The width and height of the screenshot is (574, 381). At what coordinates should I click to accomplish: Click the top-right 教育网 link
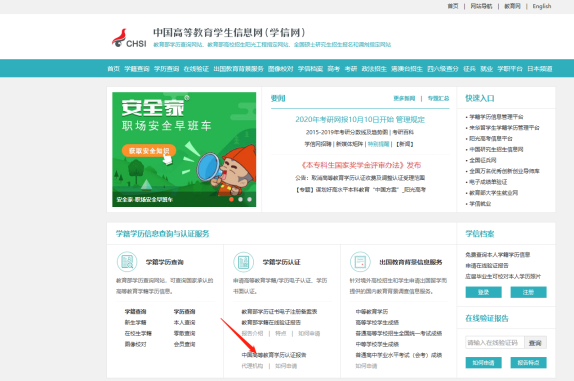[x=512, y=6]
